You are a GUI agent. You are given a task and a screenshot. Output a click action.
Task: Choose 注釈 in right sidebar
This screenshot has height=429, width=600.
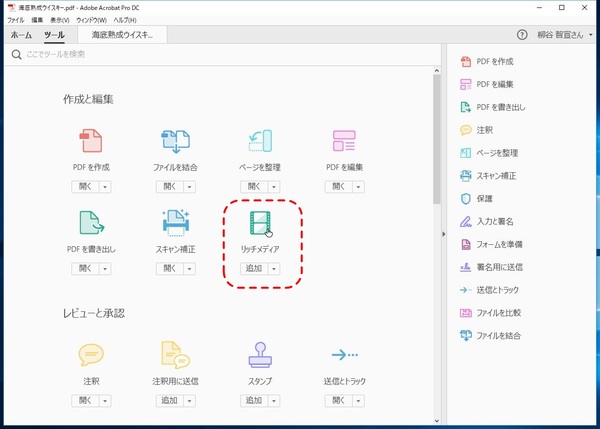coord(476,130)
